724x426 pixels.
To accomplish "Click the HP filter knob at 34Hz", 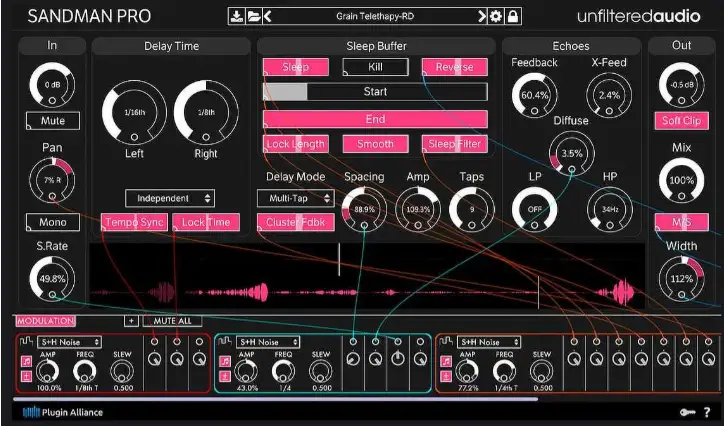I will 609,209.
